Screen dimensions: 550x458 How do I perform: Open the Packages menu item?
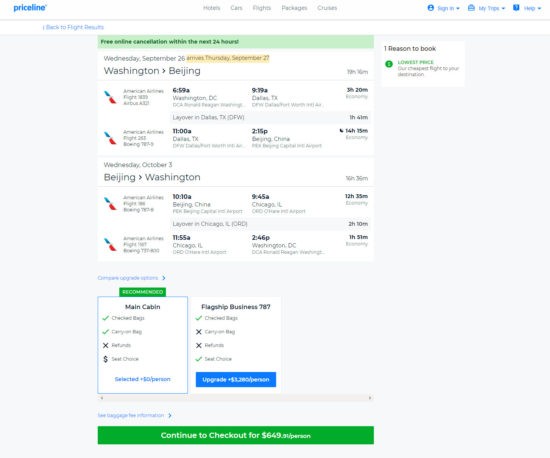pos(294,8)
